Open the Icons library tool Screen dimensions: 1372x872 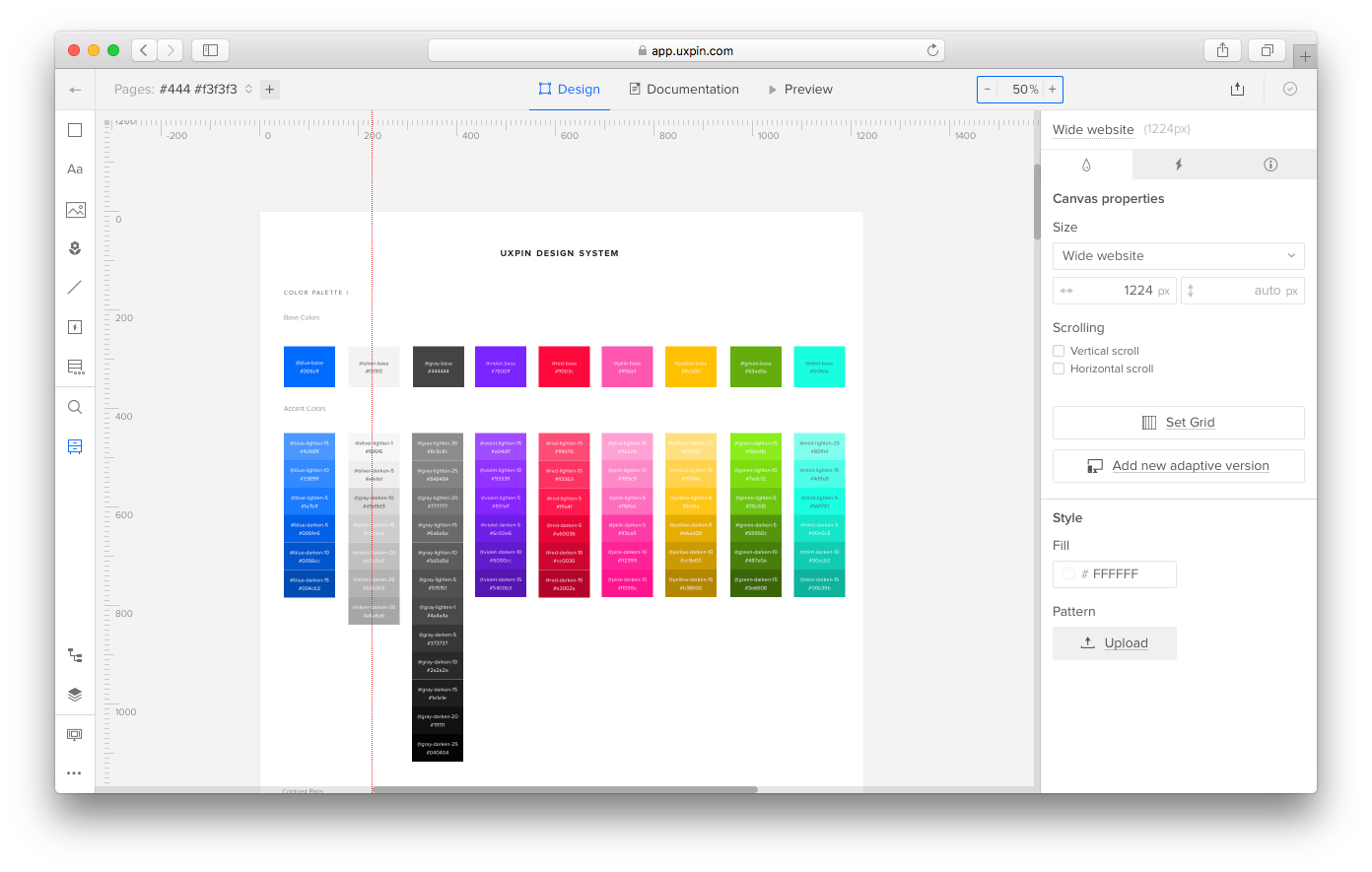(75, 248)
